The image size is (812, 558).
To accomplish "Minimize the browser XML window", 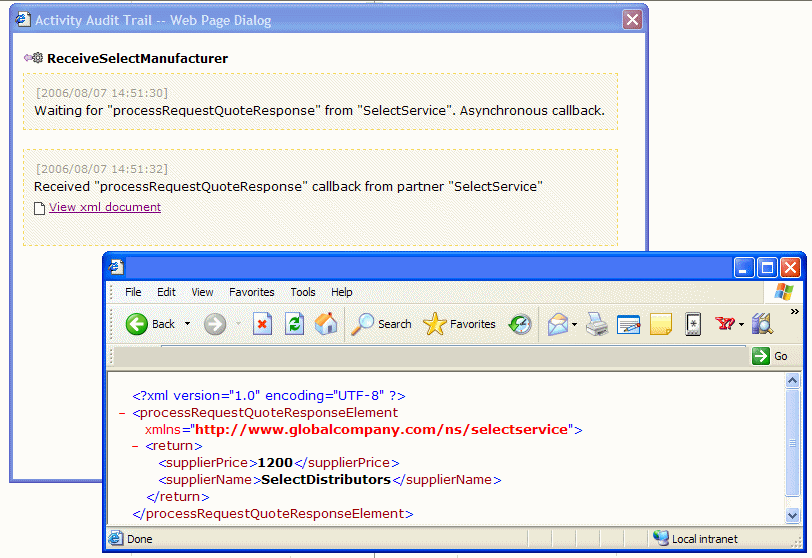I will pyautogui.click(x=744, y=268).
